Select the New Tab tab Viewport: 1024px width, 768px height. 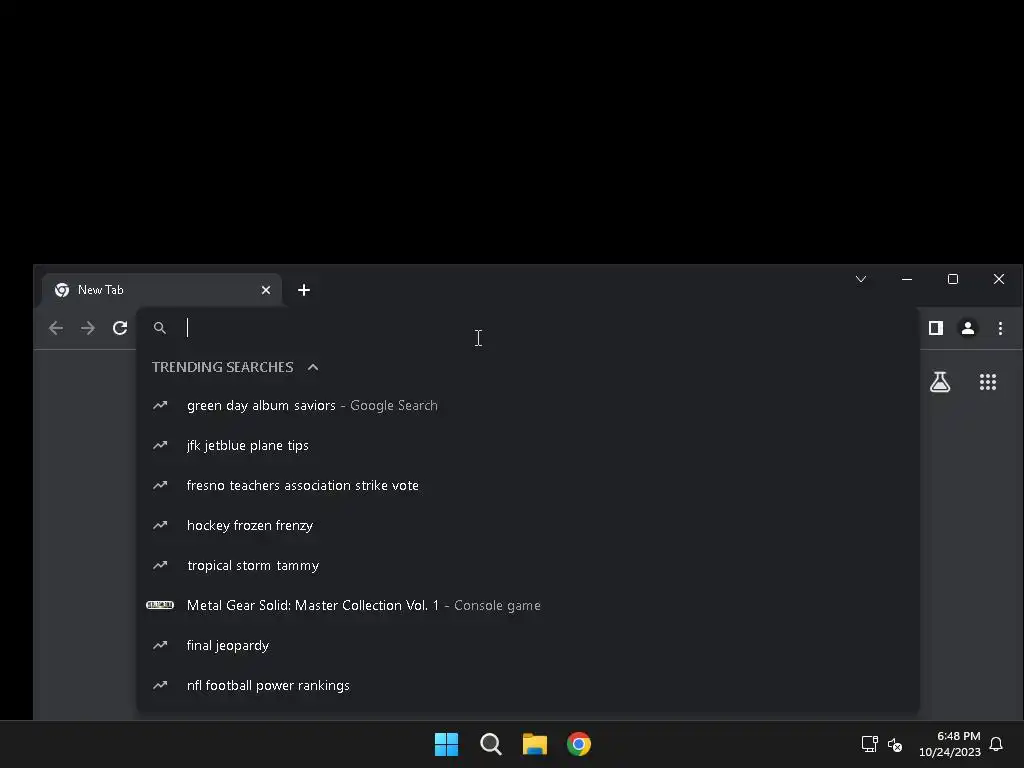click(162, 290)
